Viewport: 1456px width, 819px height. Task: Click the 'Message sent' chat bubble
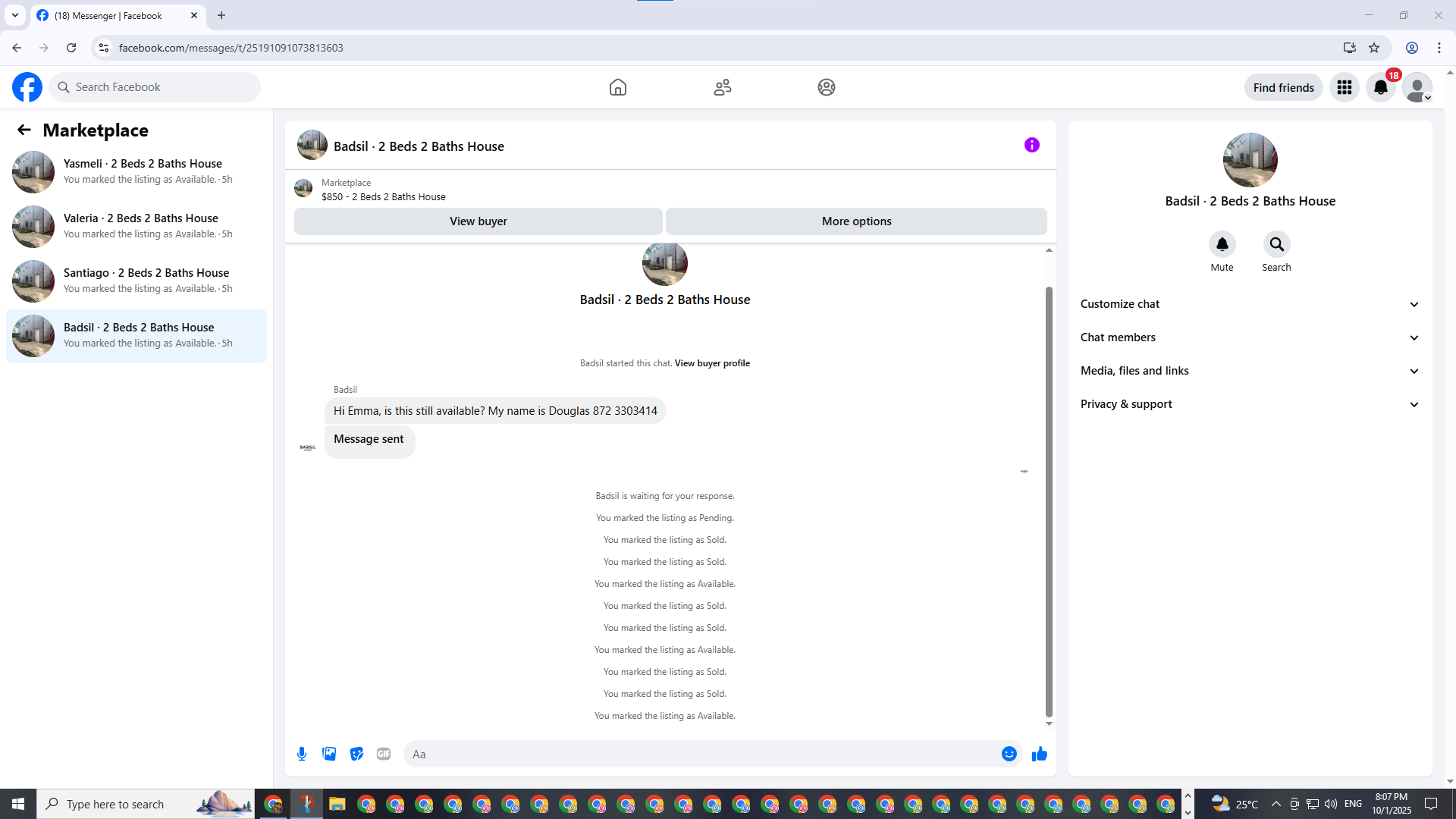(369, 440)
